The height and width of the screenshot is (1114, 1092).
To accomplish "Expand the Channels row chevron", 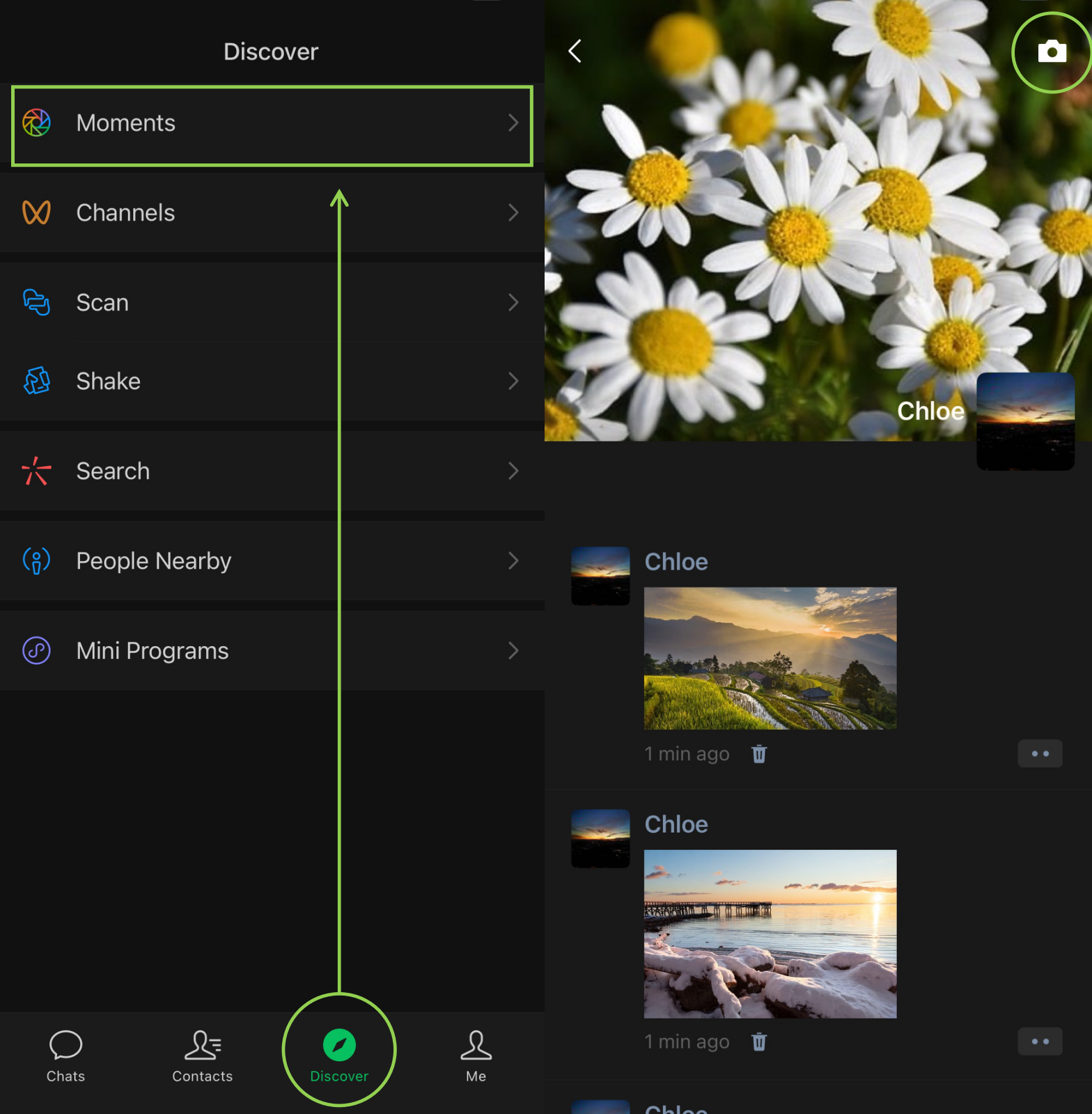I will tap(513, 212).
